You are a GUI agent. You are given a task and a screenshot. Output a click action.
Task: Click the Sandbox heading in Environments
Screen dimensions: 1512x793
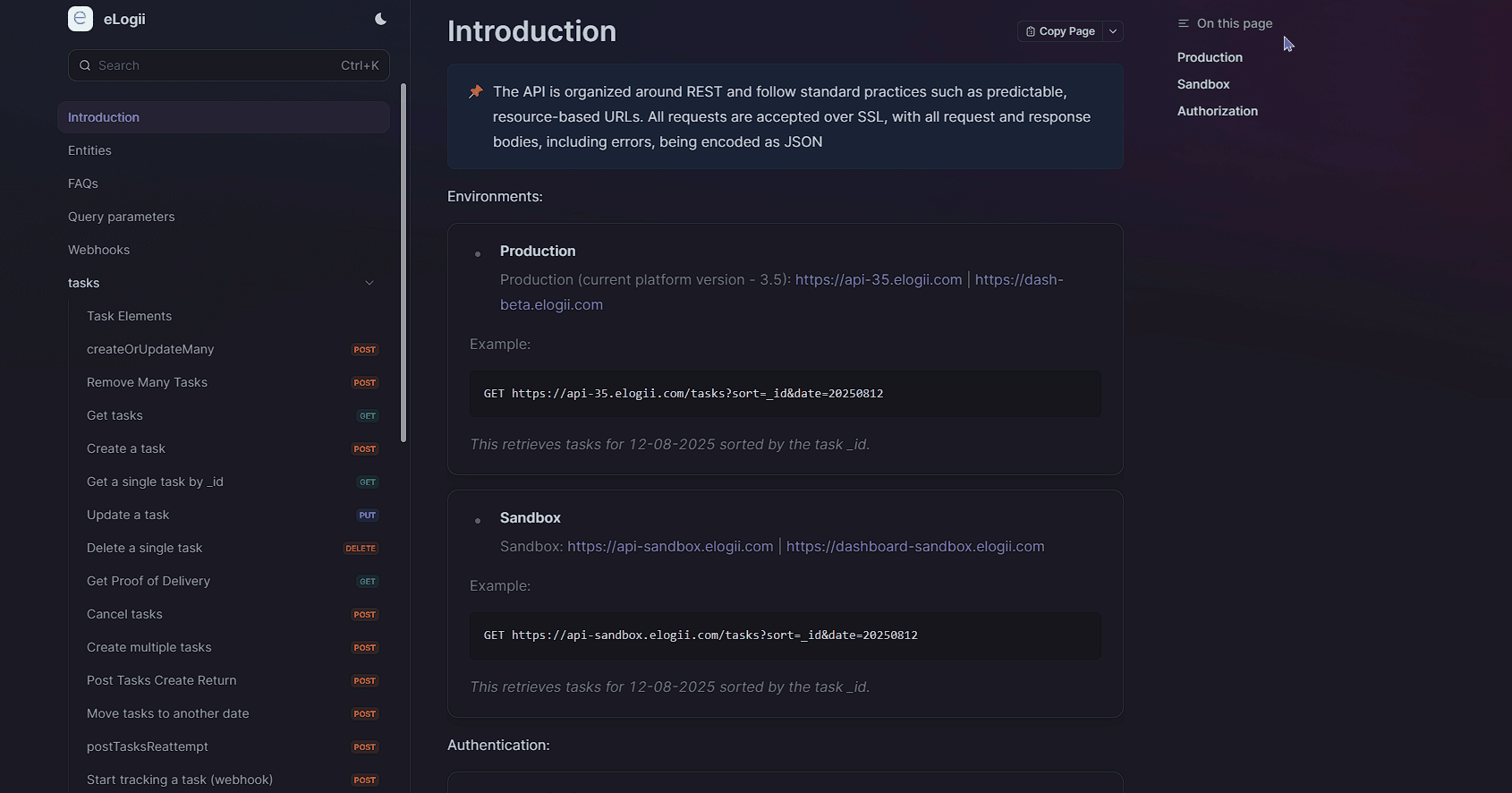coord(531,517)
